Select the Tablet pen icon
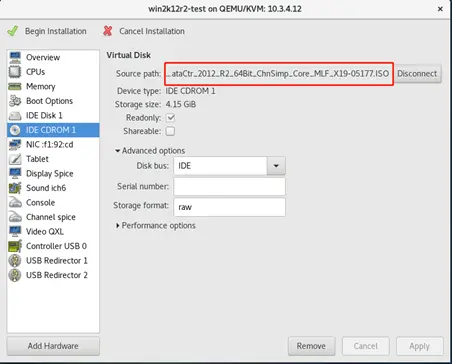452x364 pixels. point(15,159)
